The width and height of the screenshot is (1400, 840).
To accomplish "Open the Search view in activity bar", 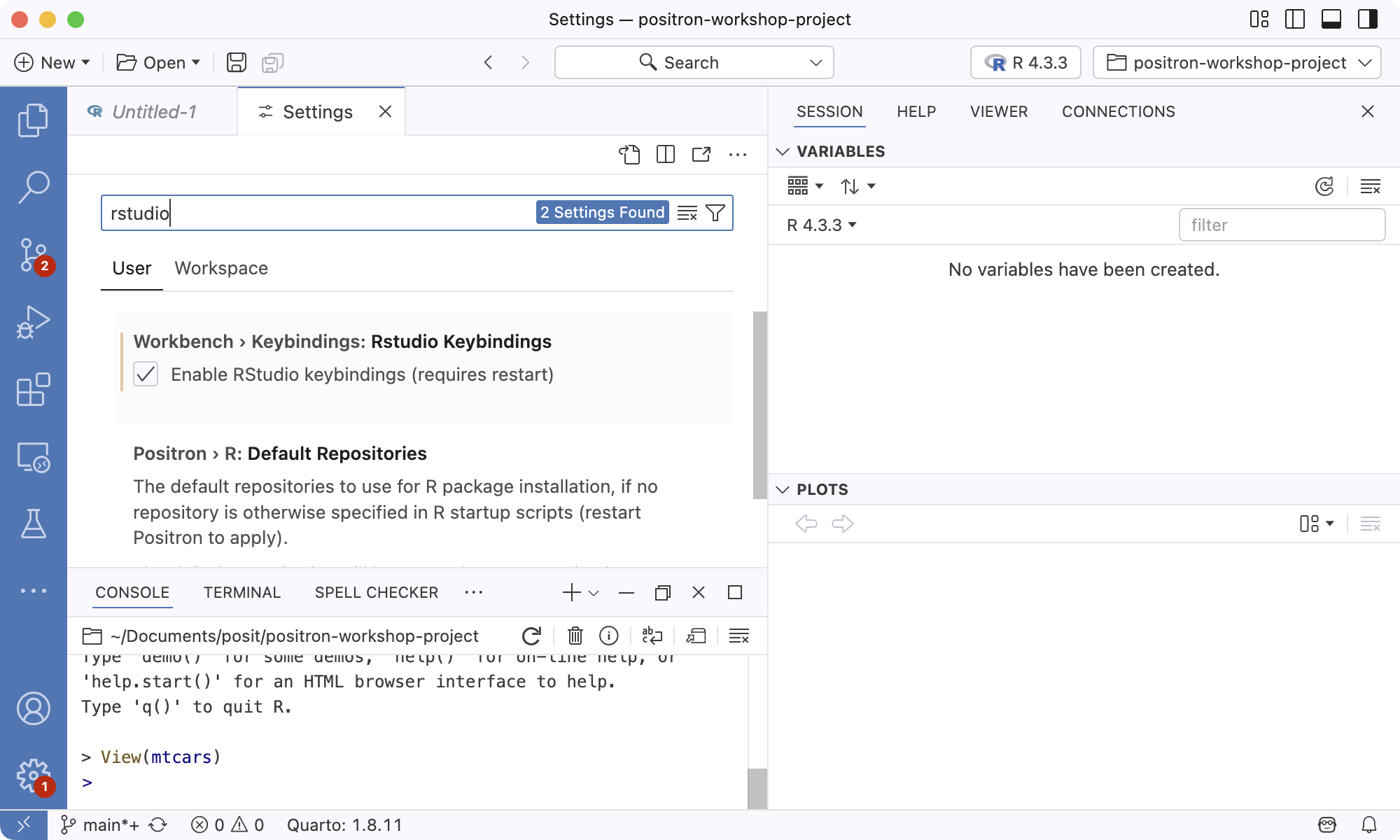I will (x=33, y=187).
